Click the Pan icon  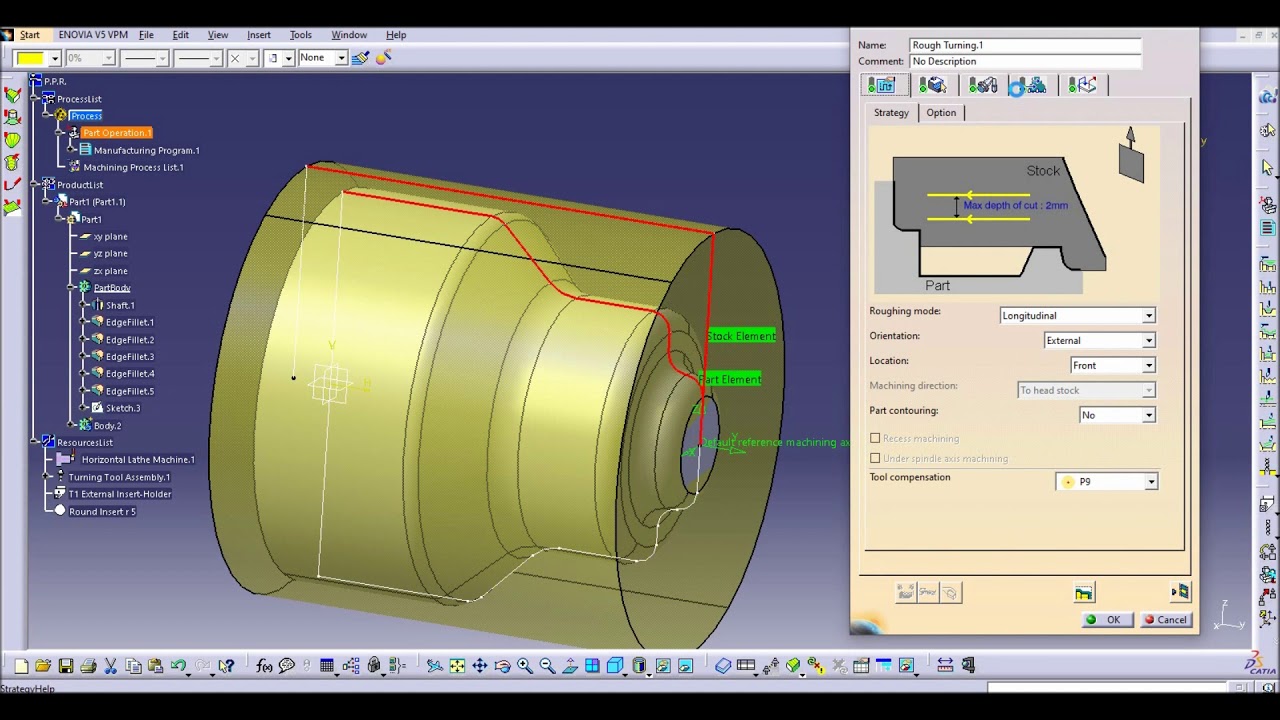pos(480,666)
